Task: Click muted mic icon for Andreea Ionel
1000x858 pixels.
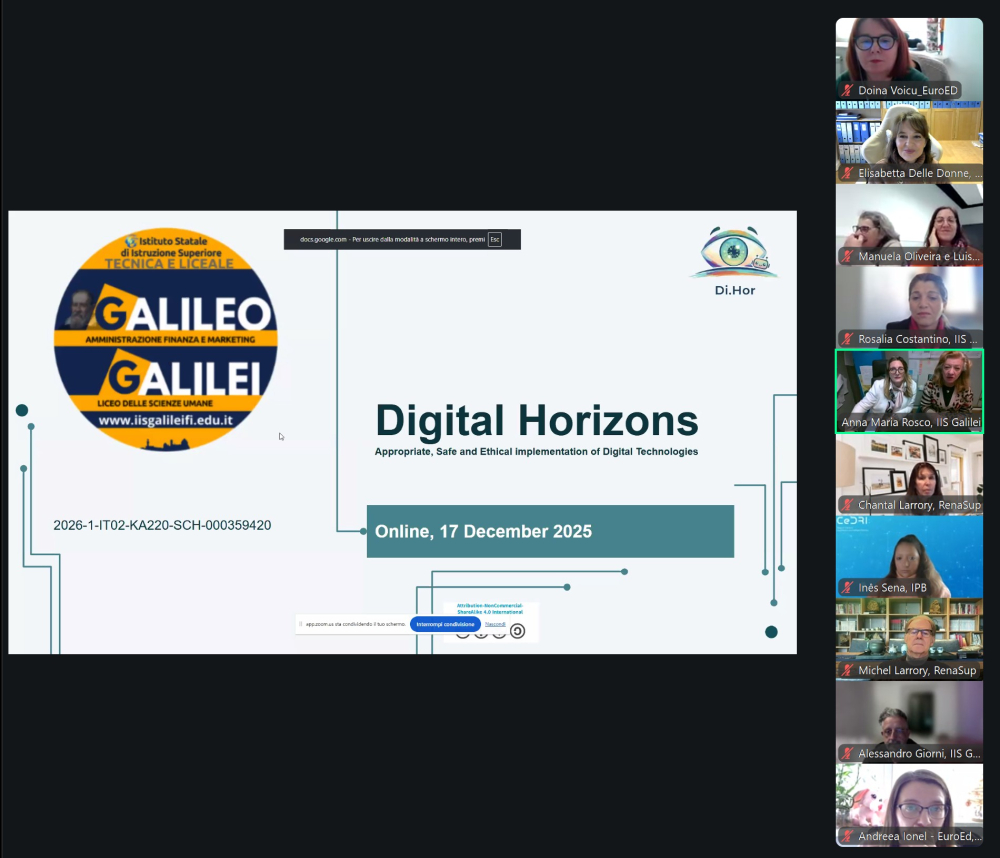Action: pos(847,836)
